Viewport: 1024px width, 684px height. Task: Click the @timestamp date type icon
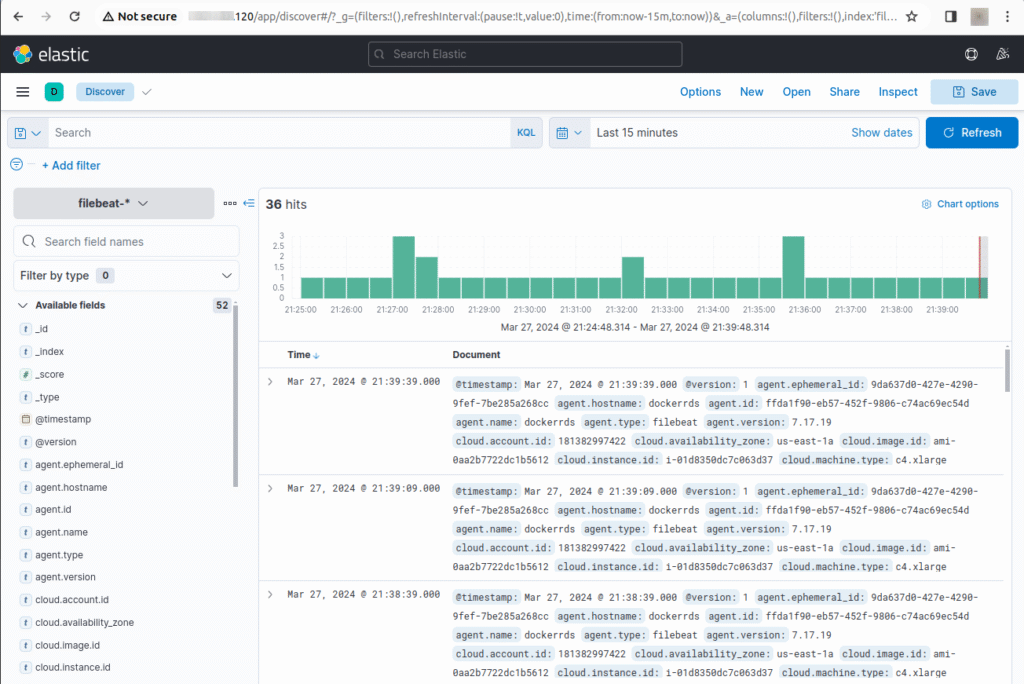(x=25, y=419)
